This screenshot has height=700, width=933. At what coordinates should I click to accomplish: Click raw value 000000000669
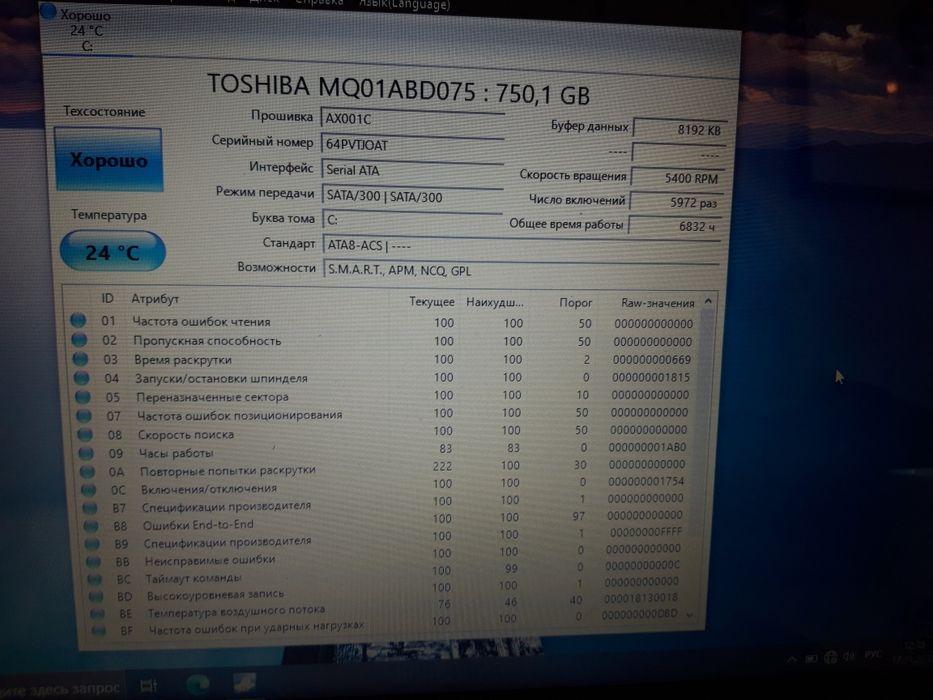click(652, 360)
